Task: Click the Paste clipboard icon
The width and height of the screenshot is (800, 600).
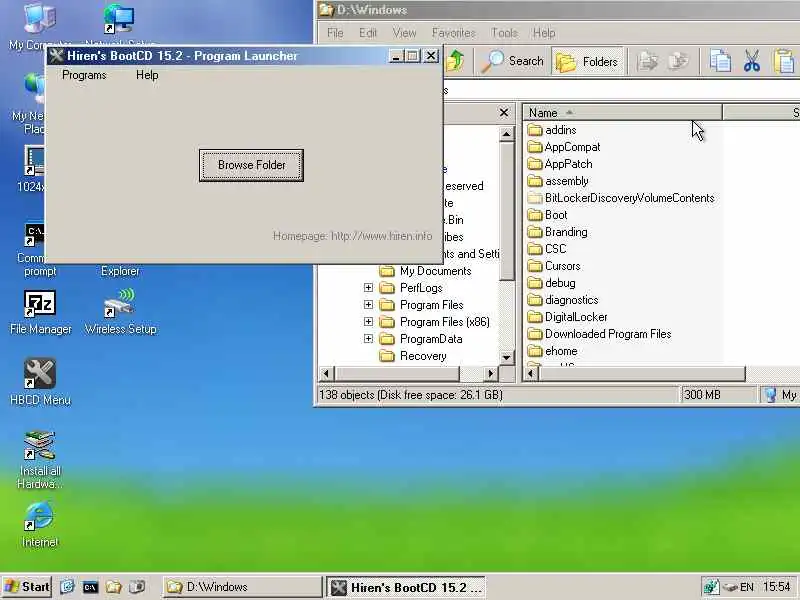Action: pyautogui.click(x=785, y=61)
